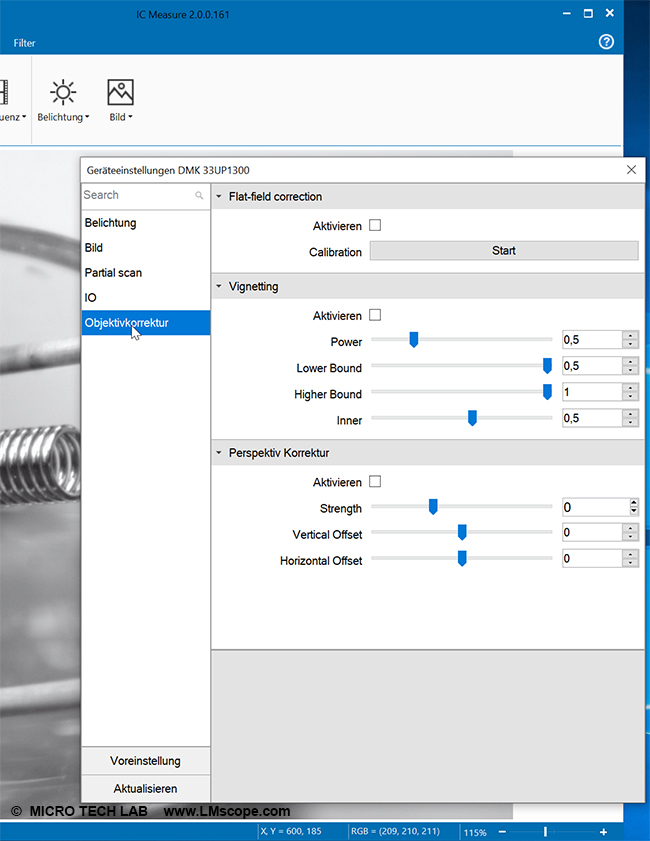Collapse the Flat-field correction section
Viewport: 650px width, 841px height.
[x=219, y=197]
